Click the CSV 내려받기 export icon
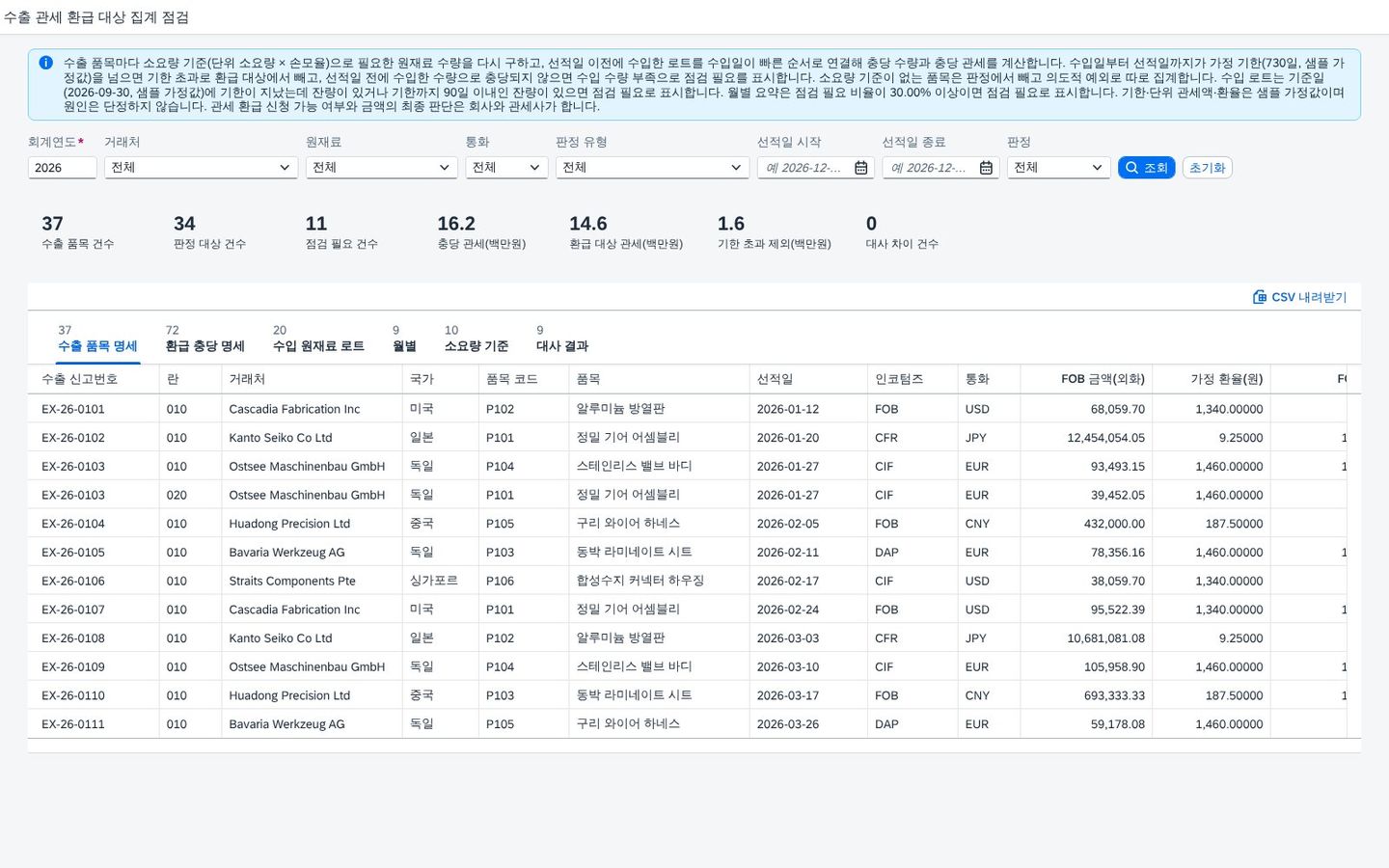This screenshot has height=868, width=1389. coord(1259,297)
